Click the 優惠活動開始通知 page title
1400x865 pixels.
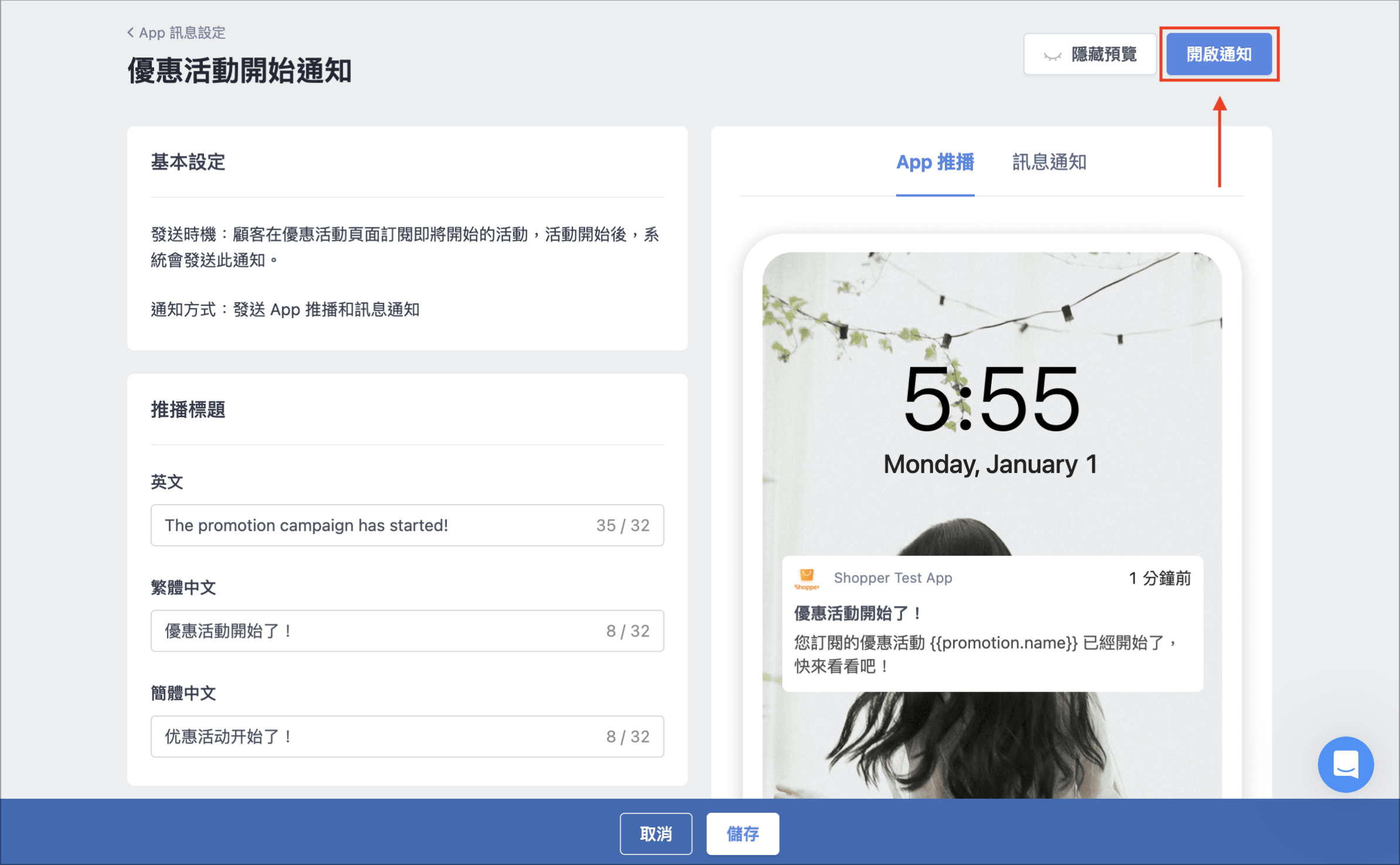[x=240, y=70]
